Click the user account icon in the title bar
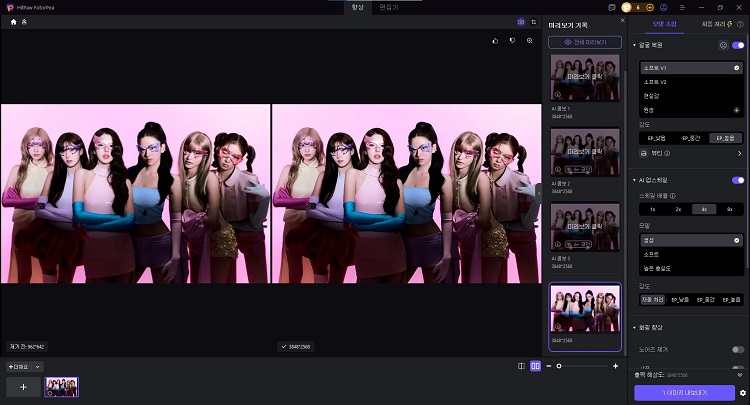The image size is (750, 405). tap(663, 8)
